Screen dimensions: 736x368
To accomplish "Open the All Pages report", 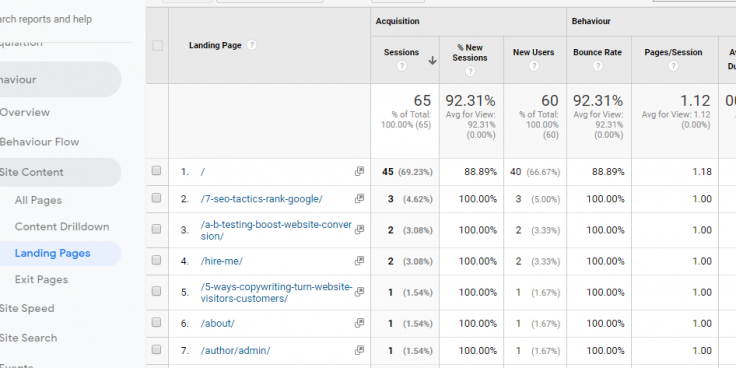I will [38, 200].
